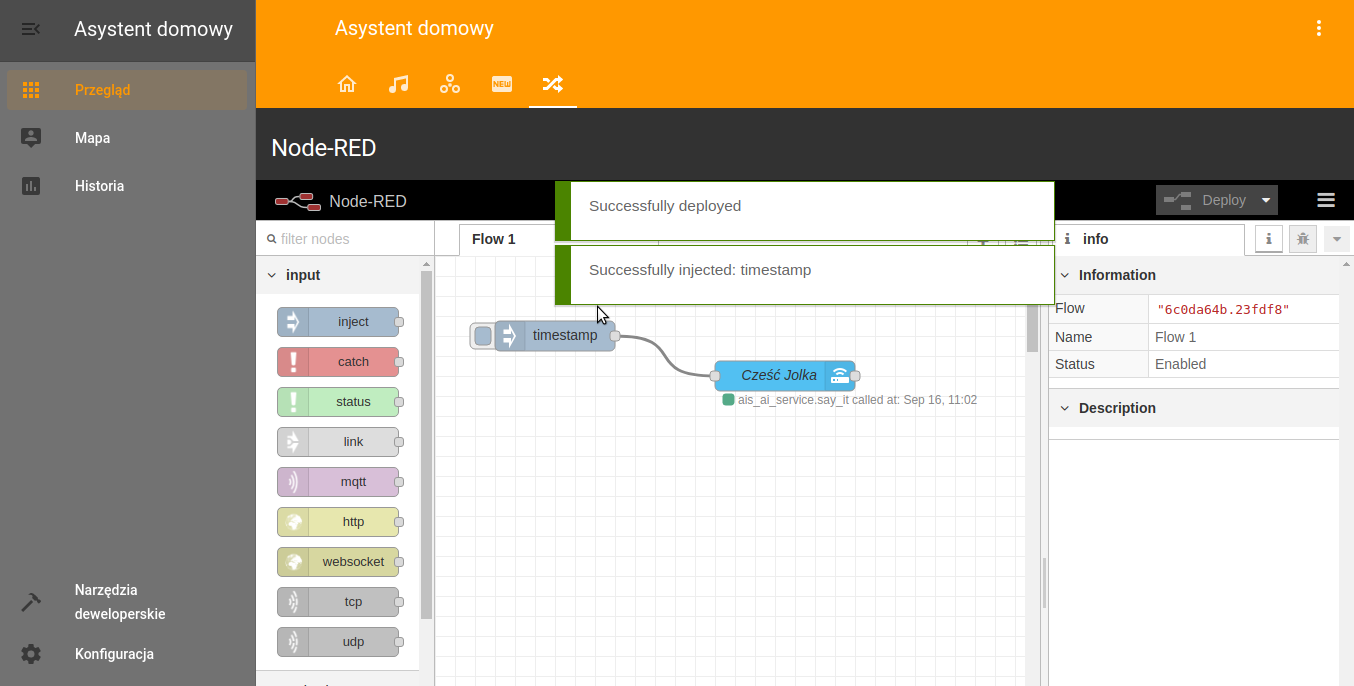This screenshot has height=686, width=1354.
Task: Dismiss the Successfully deployed notification
Action: pyautogui.click(x=805, y=210)
